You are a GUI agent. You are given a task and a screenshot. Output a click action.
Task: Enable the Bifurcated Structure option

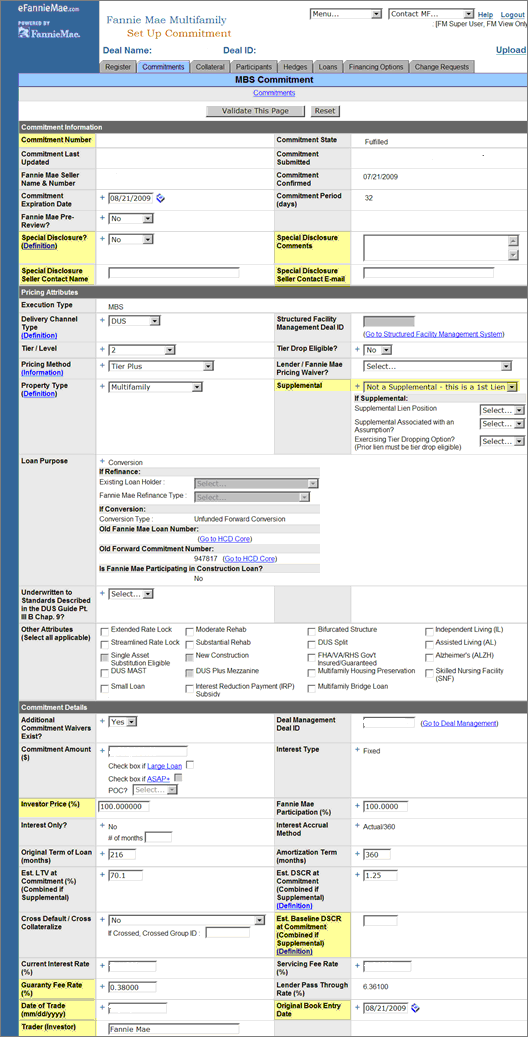tap(312, 631)
